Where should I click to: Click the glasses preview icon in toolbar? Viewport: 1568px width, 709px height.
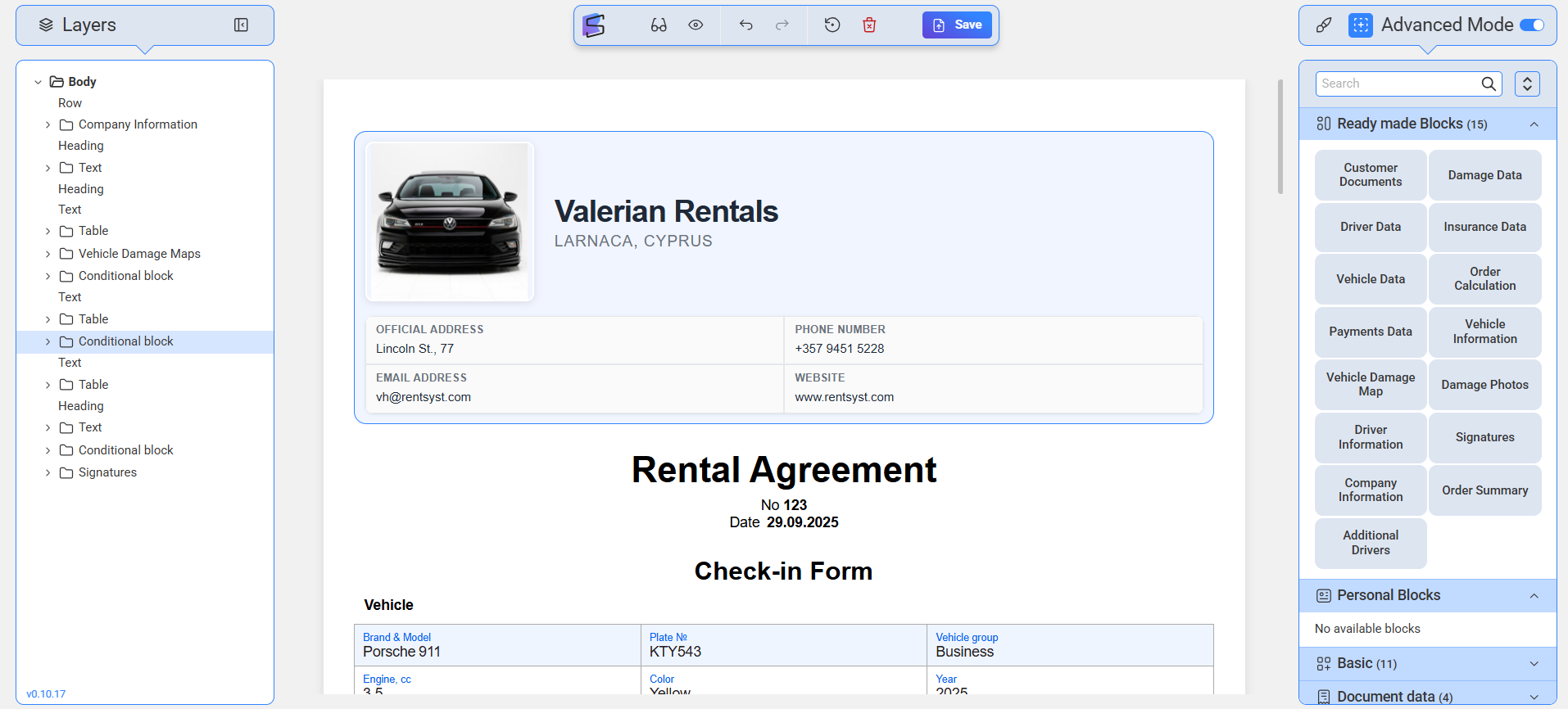(x=659, y=25)
